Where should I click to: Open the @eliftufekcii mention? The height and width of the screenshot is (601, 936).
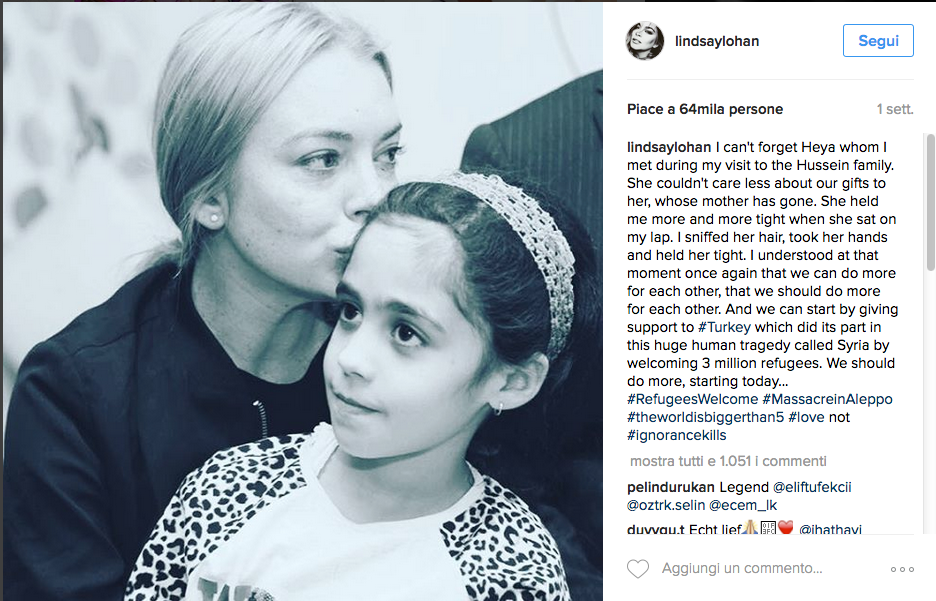click(x=812, y=487)
